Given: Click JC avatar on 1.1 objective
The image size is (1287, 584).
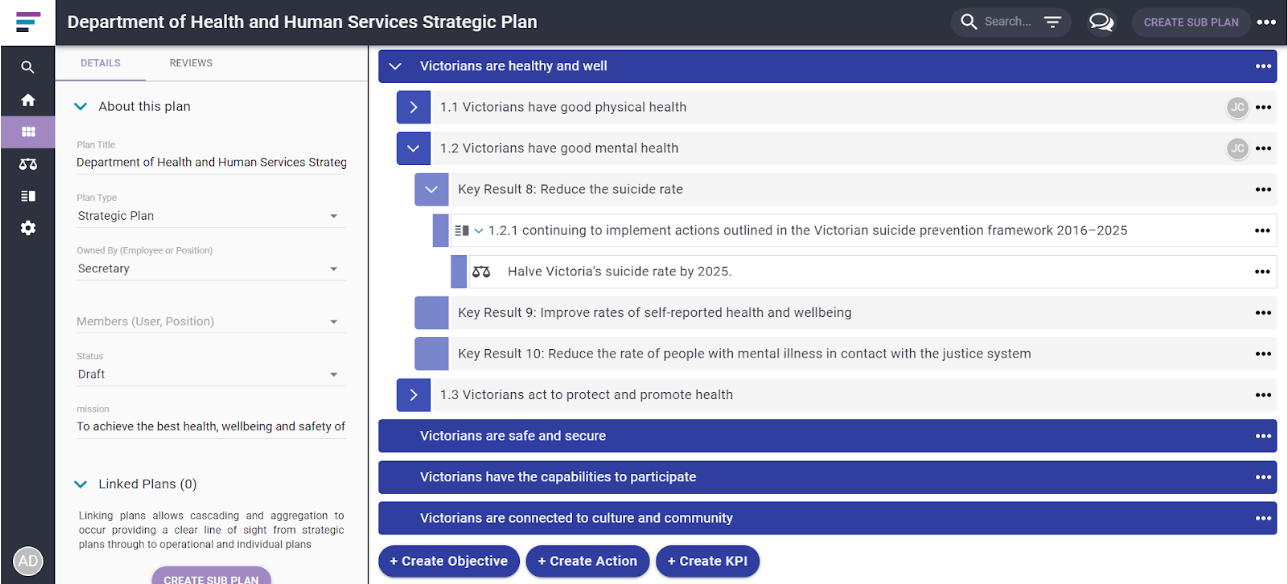Looking at the screenshot, I should click(1237, 107).
